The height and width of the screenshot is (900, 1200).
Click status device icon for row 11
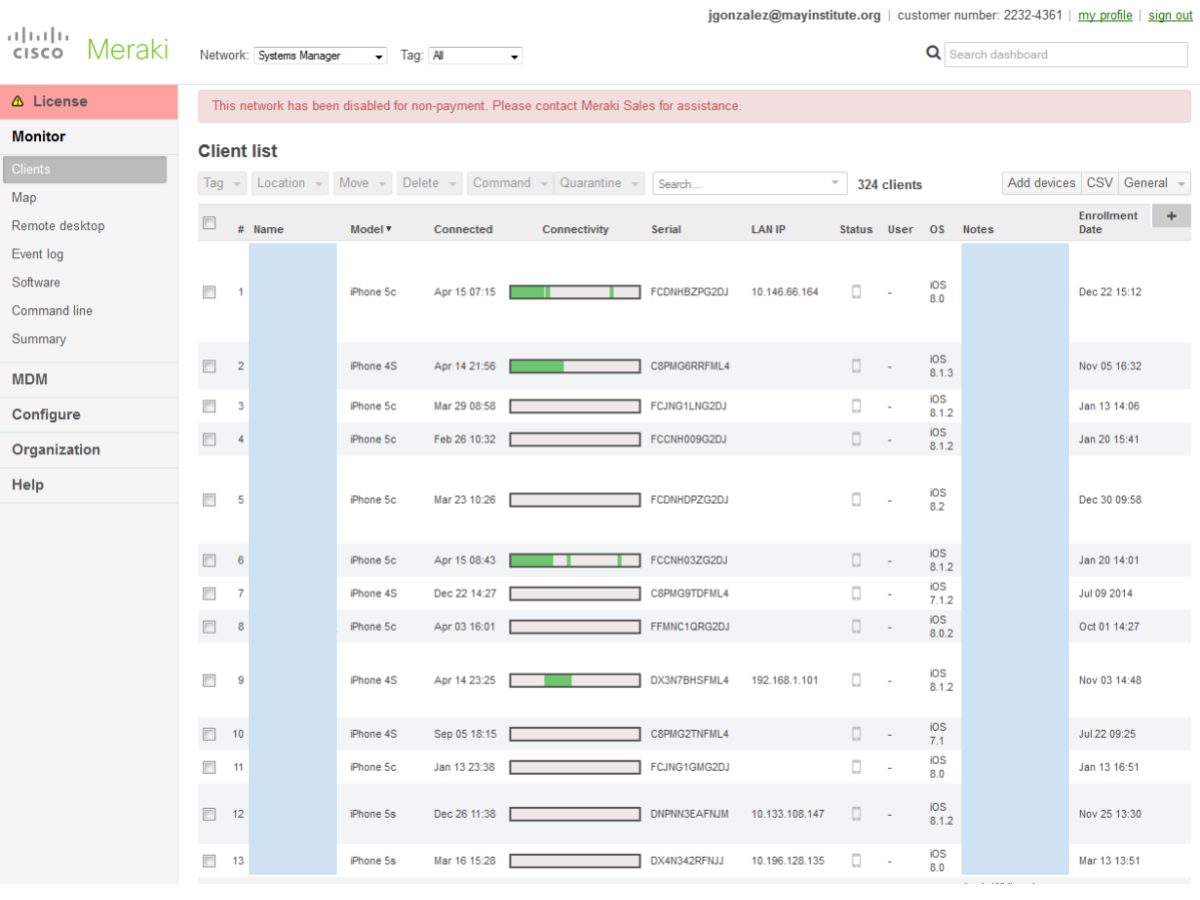[856, 767]
